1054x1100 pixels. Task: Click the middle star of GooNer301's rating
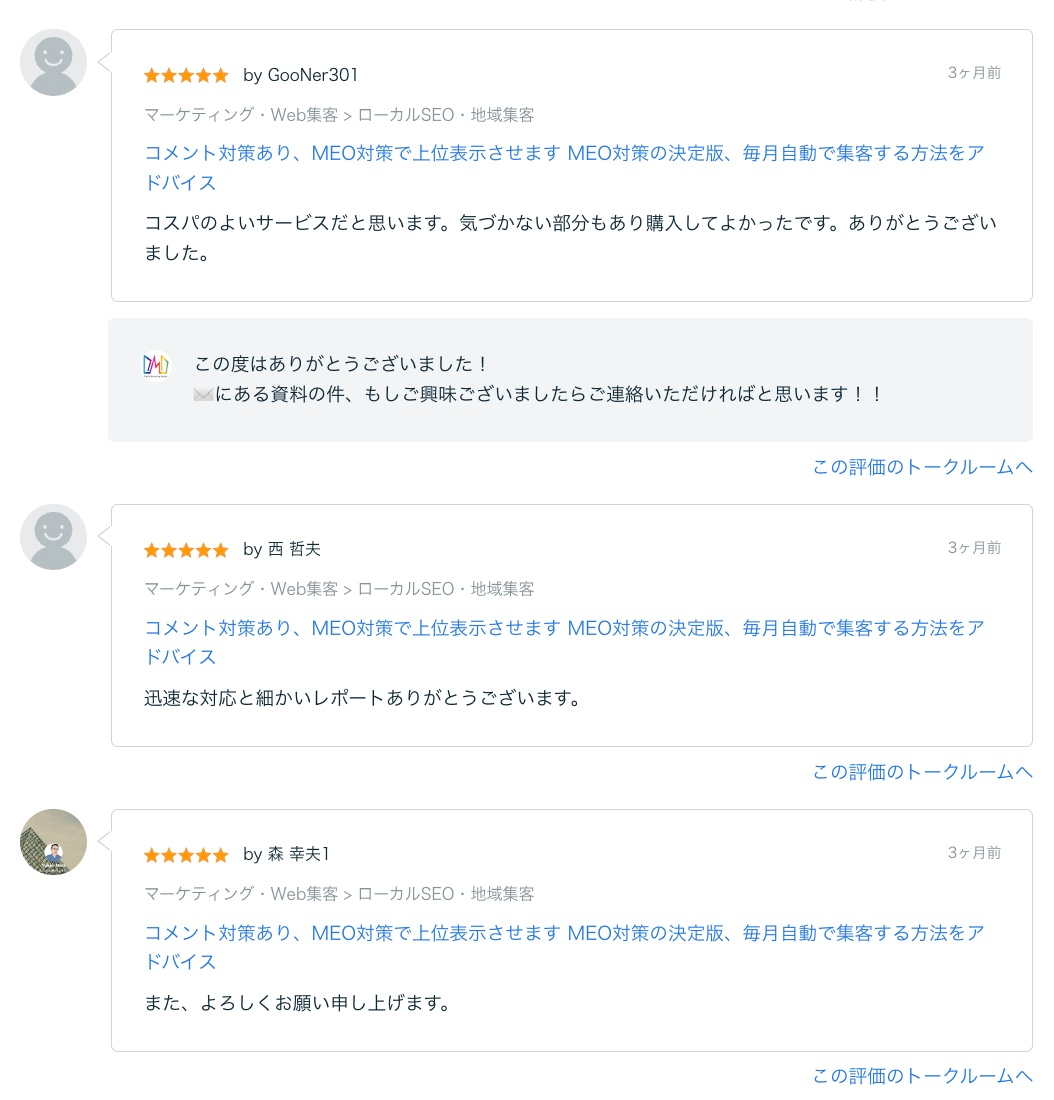186,75
